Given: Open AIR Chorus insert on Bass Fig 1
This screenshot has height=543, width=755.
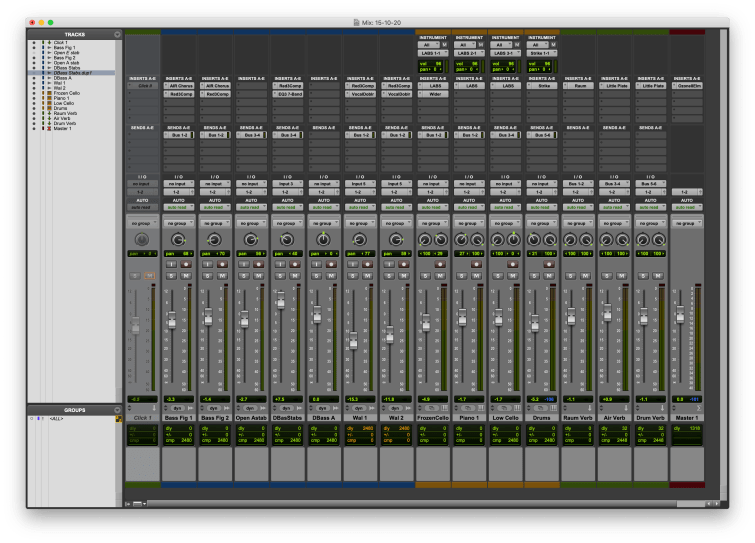Looking at the screenshot, I should [x=179, y=86].
